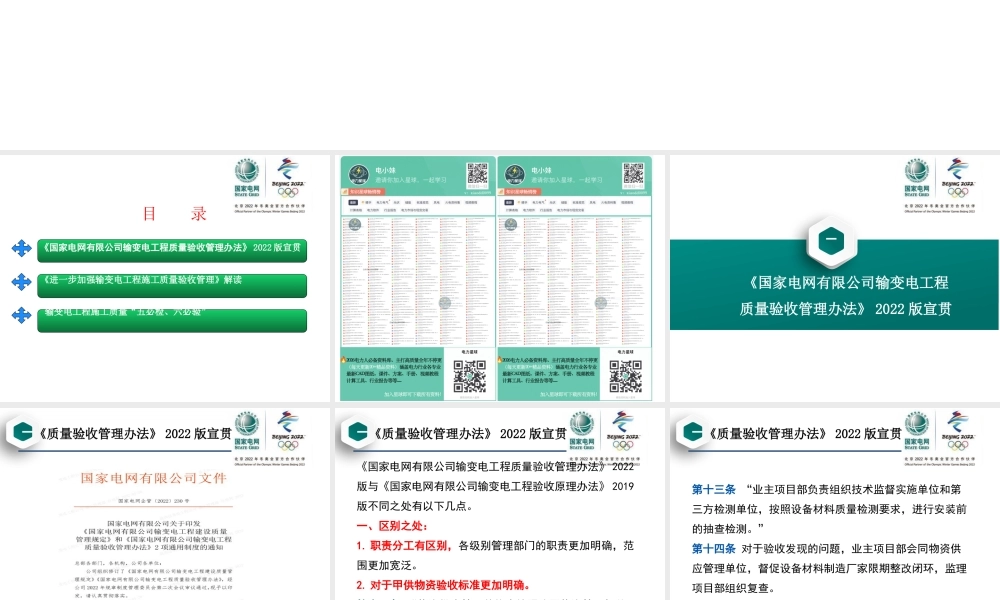Click the Beijing 2022 Olympics emblem
Viewport: 1000px width, 600px height.
click(287, 173)
